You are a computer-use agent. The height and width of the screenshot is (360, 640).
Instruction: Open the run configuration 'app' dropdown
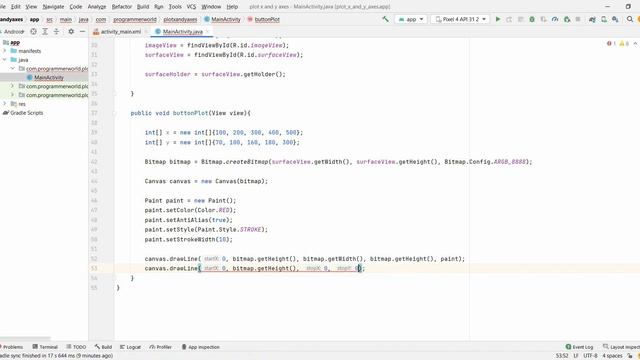[411, 19]
